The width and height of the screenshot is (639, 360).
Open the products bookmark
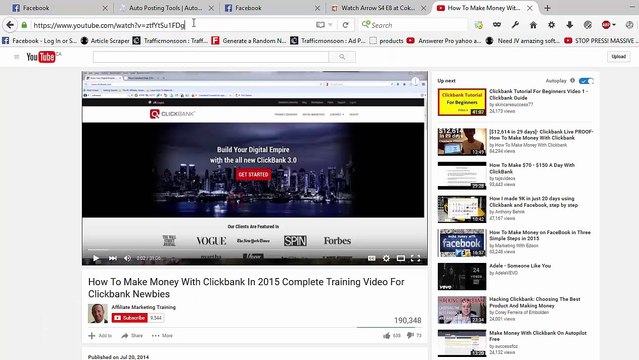[x=386, y=40]
